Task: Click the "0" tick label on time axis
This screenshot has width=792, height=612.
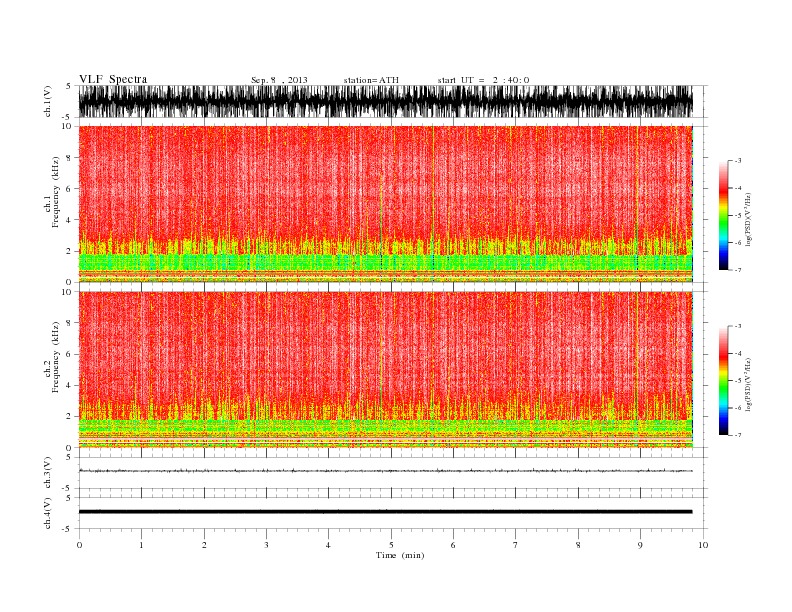Action: (79, 545)
